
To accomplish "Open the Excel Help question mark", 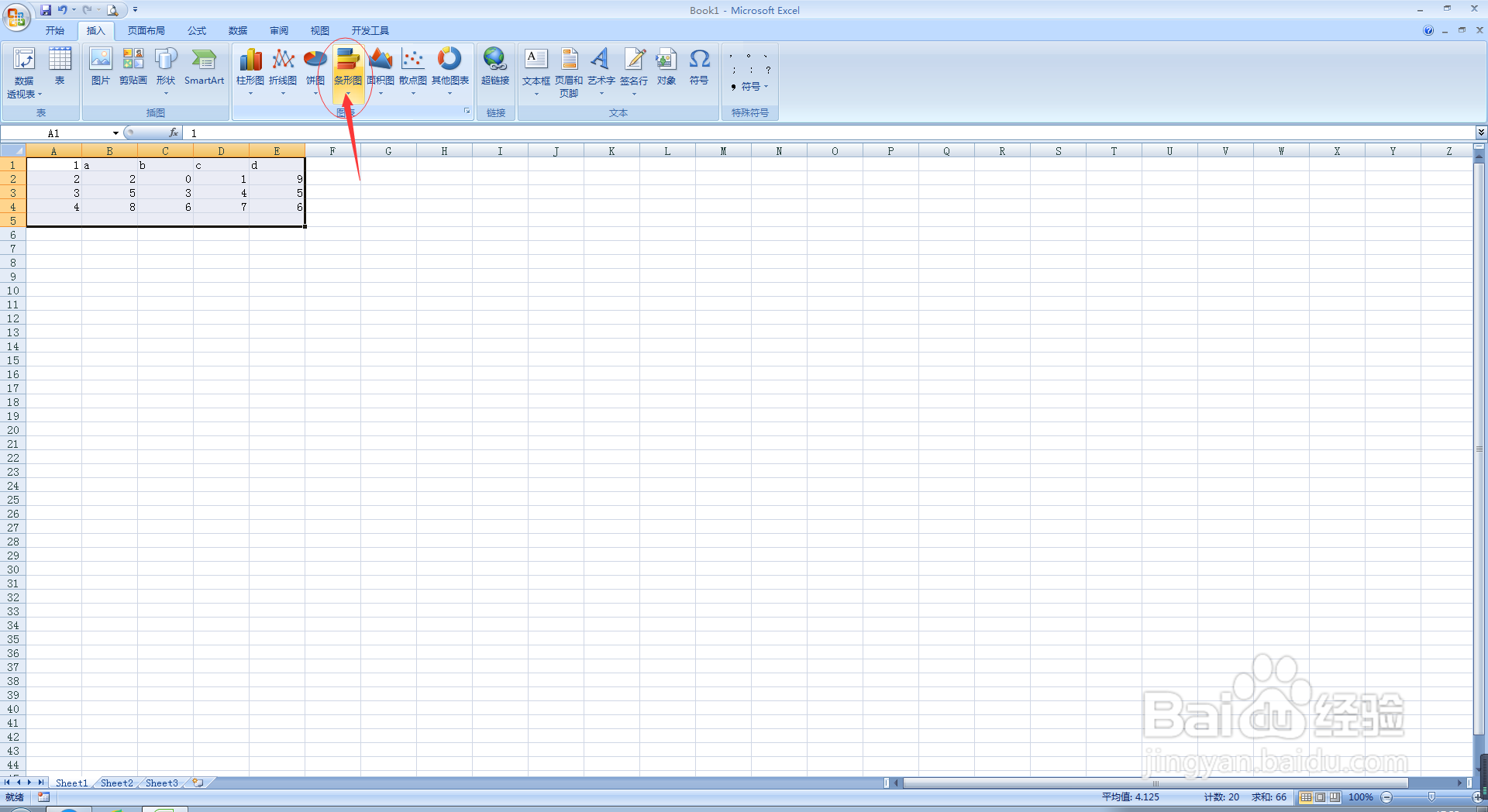I will tap(1428, 30).
